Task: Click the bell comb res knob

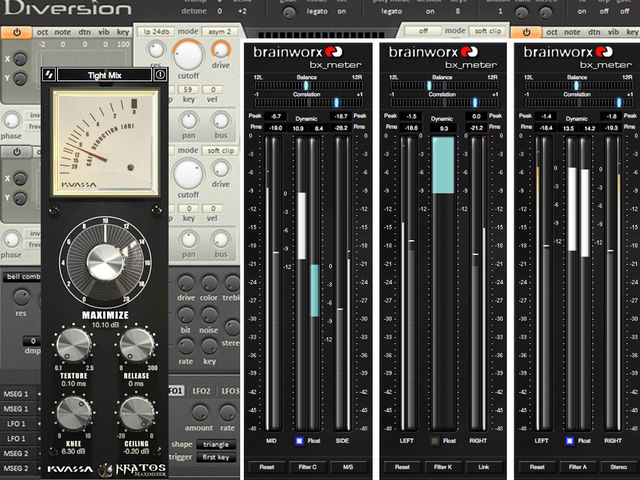Action: coord(21,297)
